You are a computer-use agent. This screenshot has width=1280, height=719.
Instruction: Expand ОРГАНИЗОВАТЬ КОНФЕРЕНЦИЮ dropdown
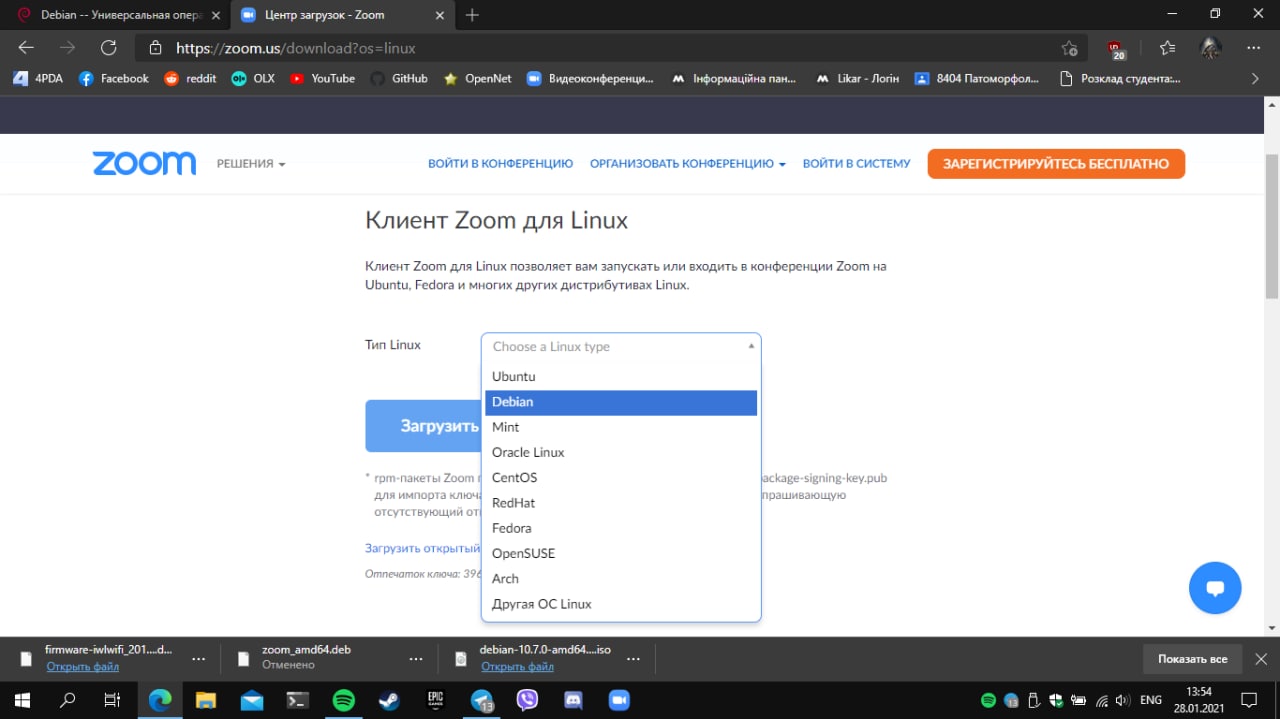pos(688,164)
